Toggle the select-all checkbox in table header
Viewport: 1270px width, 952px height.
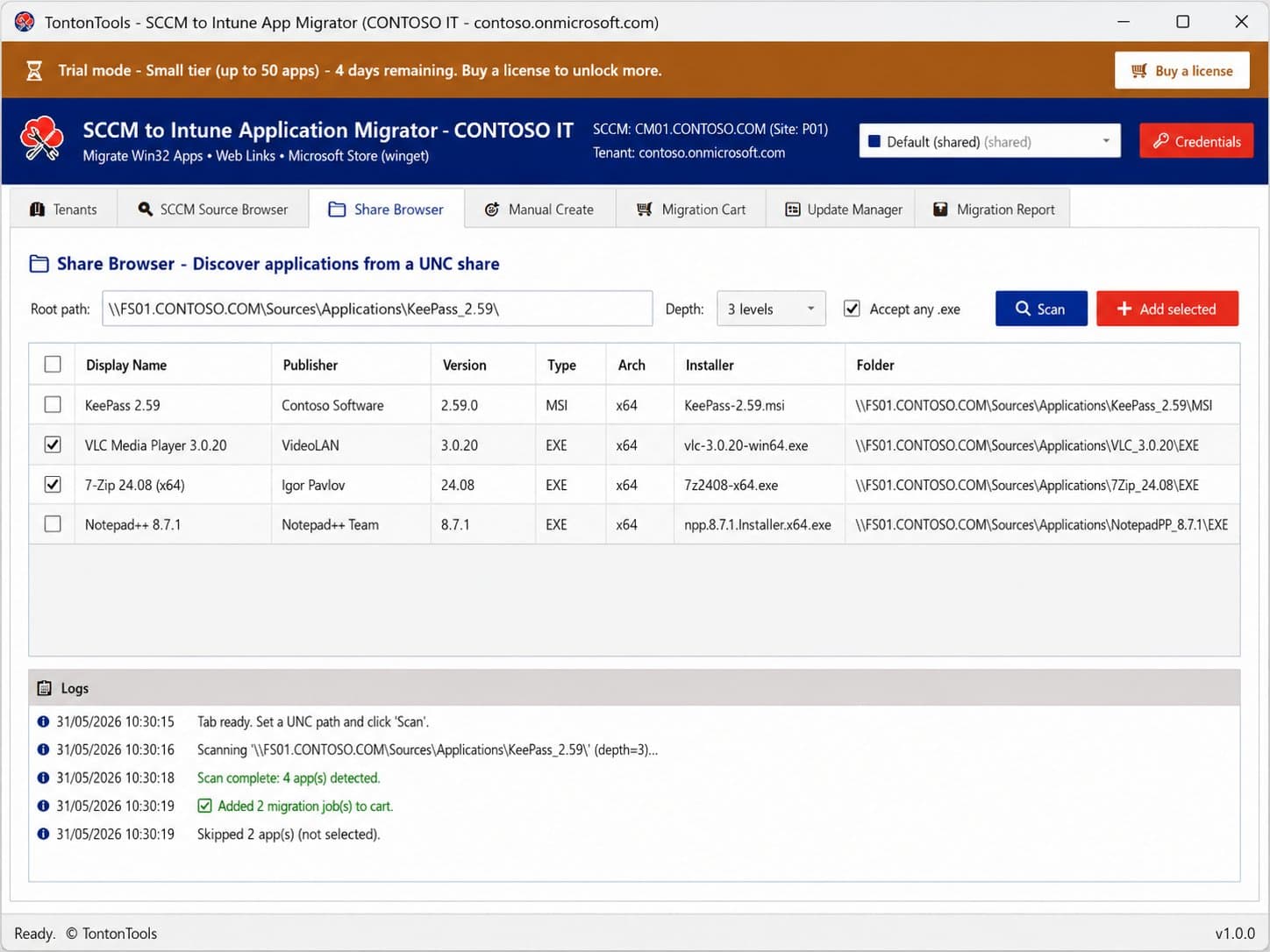point(53,364)
